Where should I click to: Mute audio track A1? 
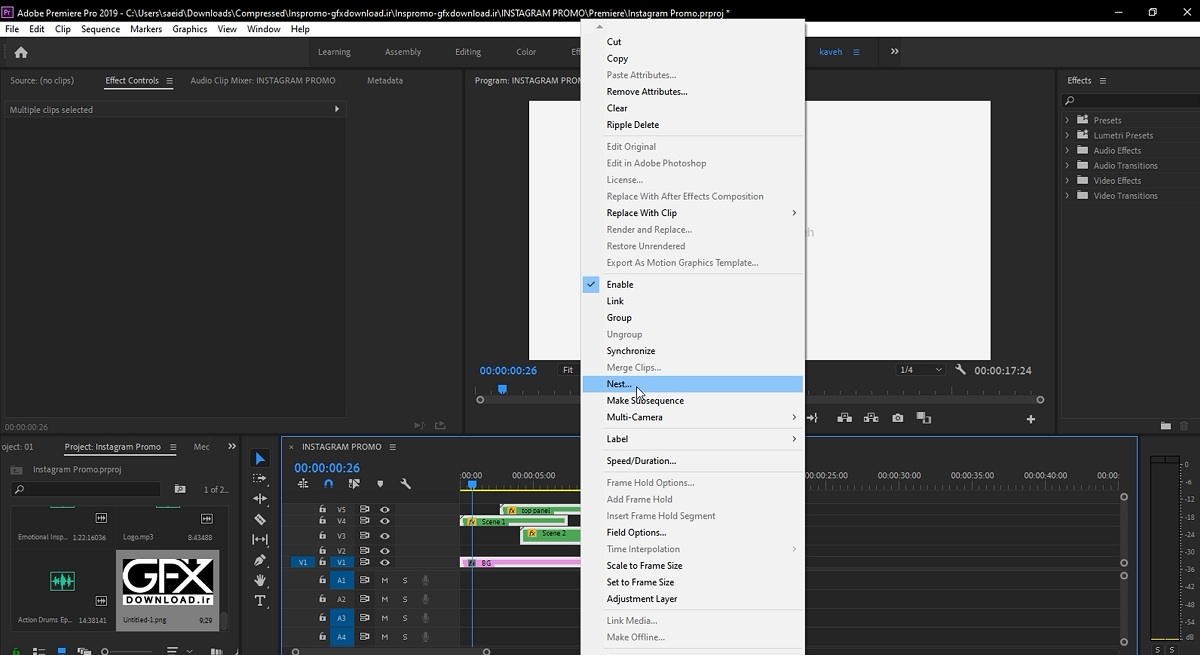(x=384, y=581)
